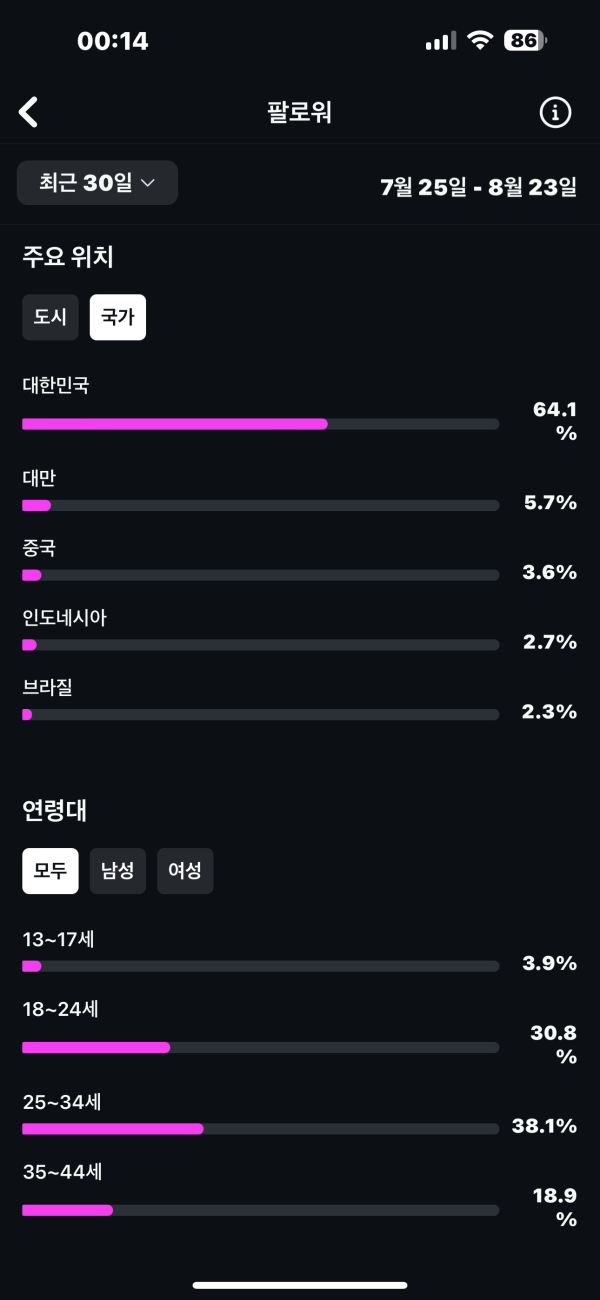The image size is (600, 1300).
Task: Tap the clock showing 00:14
Action: (x=112, y=41)
